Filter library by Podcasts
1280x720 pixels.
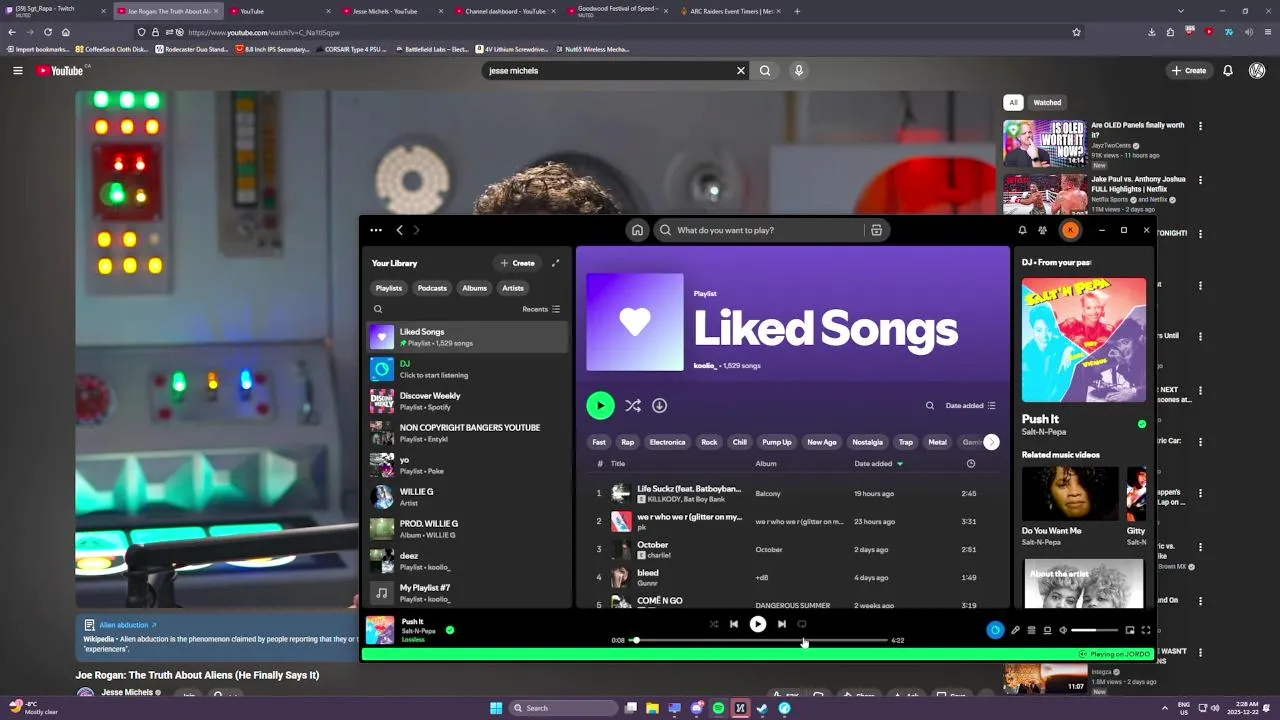tap(432, 288)
